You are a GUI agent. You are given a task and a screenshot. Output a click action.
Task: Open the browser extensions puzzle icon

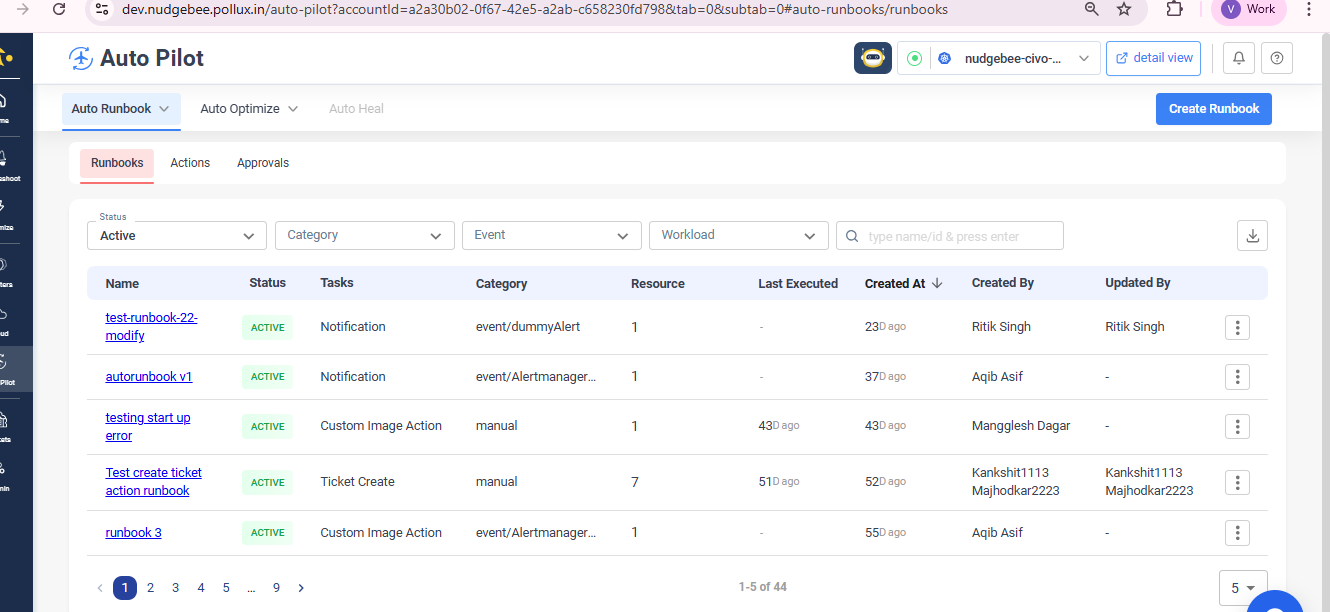click(1174, 9)
